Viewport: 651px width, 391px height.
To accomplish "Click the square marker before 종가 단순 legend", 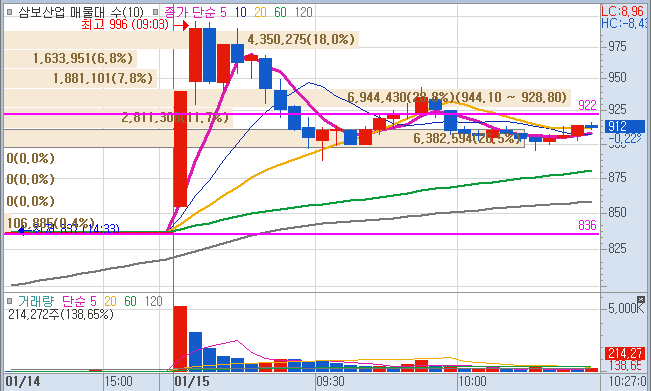I will pos(155,12).
